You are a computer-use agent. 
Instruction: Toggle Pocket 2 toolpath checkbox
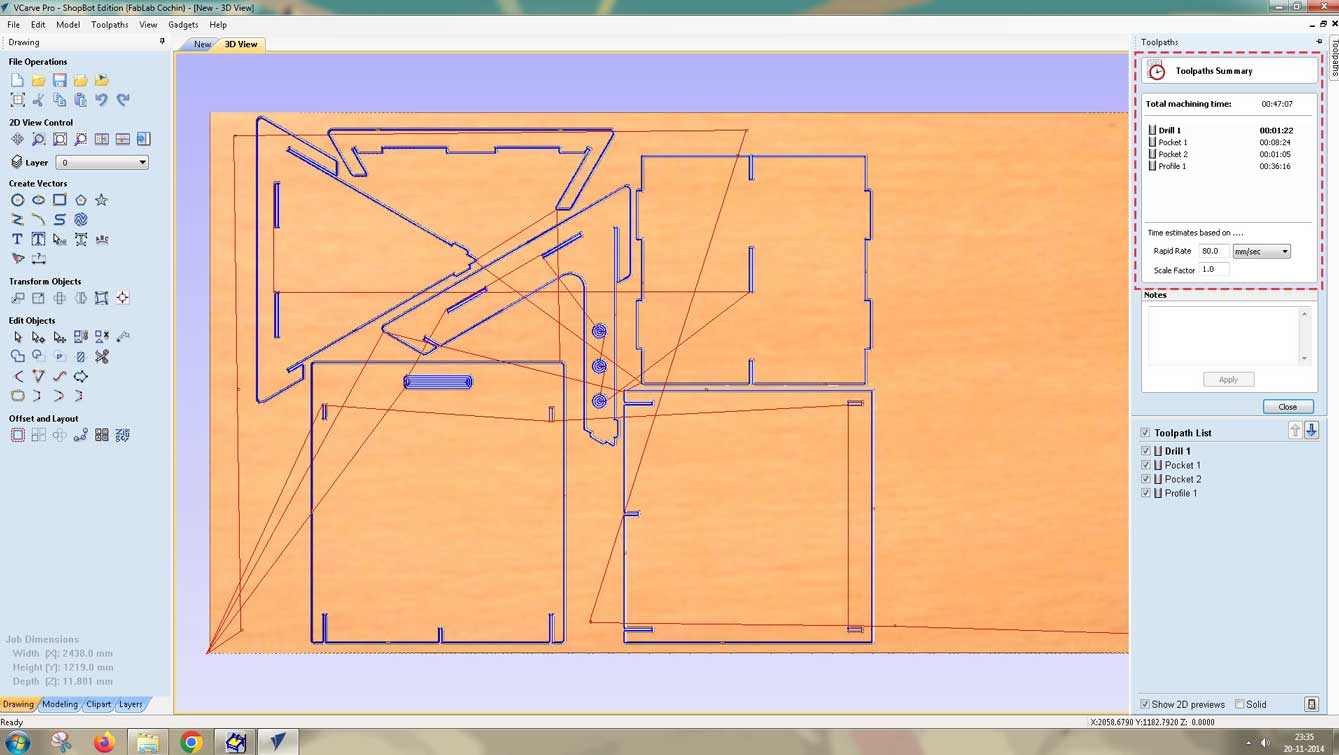1146,479
